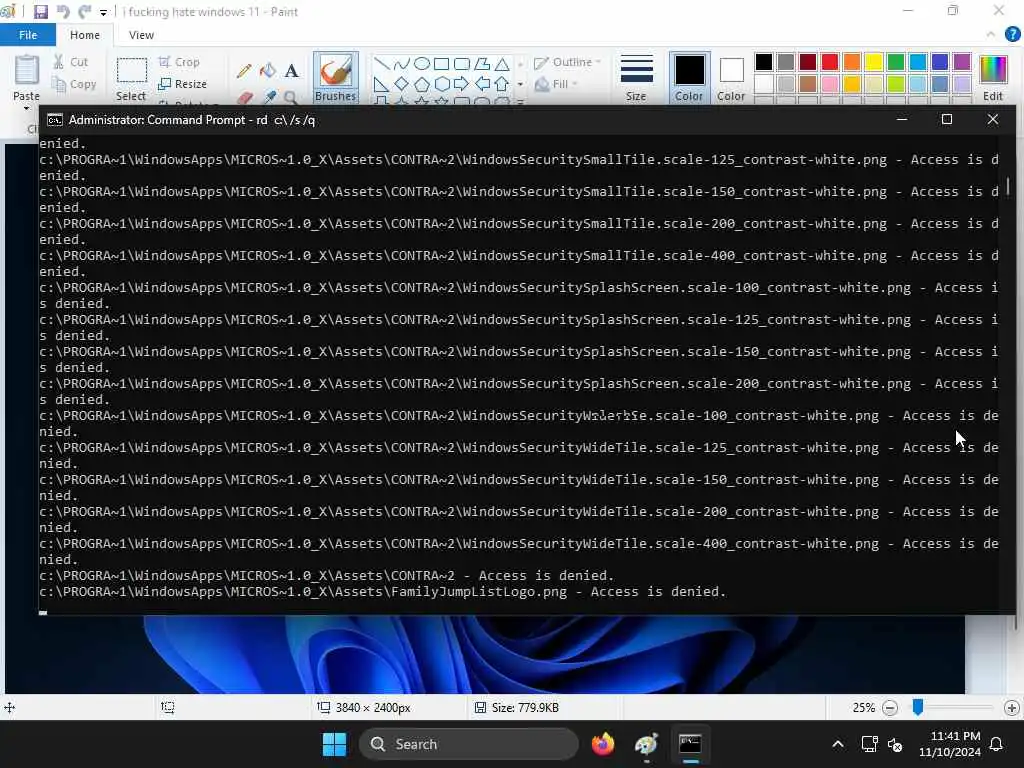This screenshot has width=1024, height=768.
Task: Select the Text tool
Action: [291, 71]
